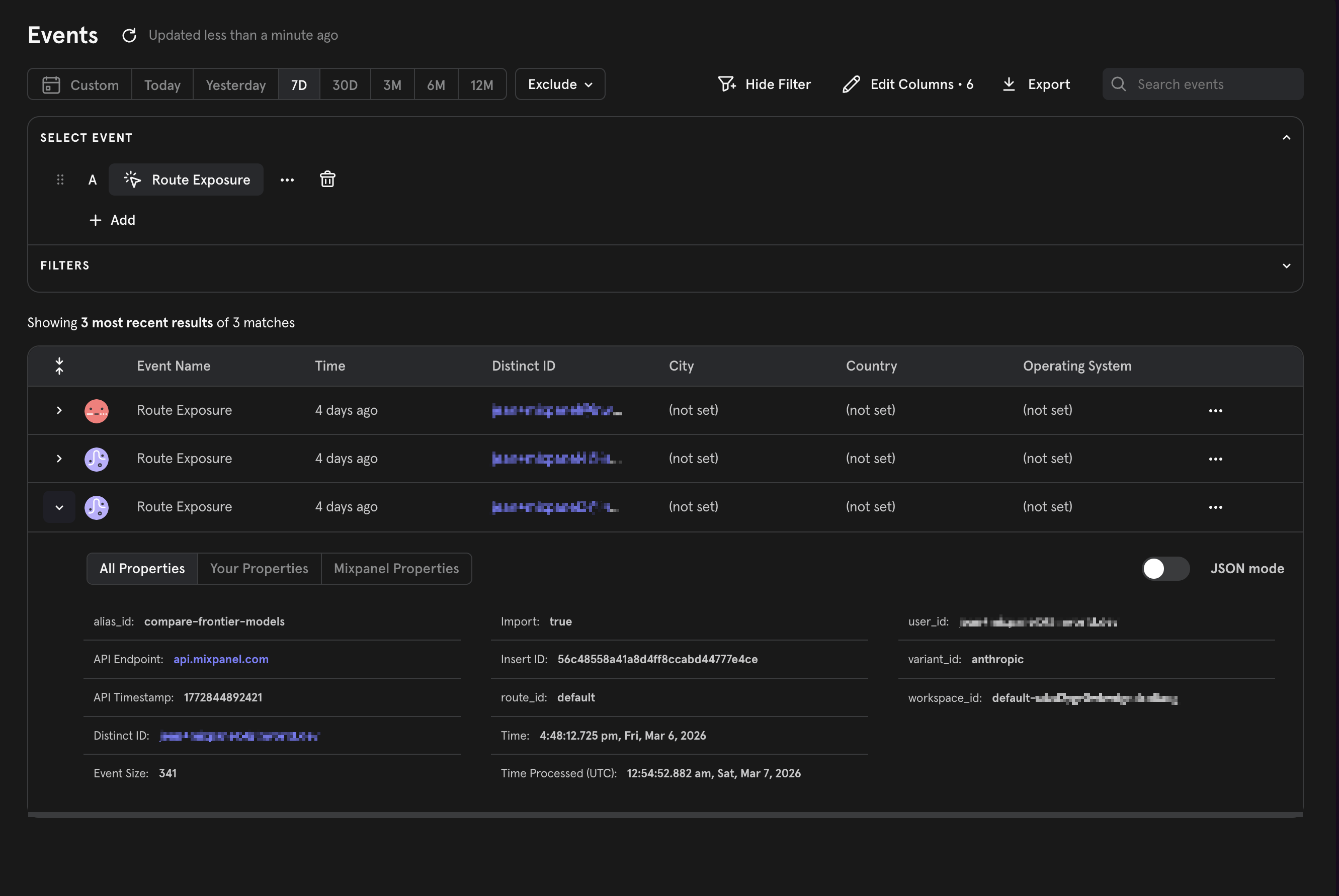Select the Today date range
Screen dimensions: 1339x896
click(162, 84)
